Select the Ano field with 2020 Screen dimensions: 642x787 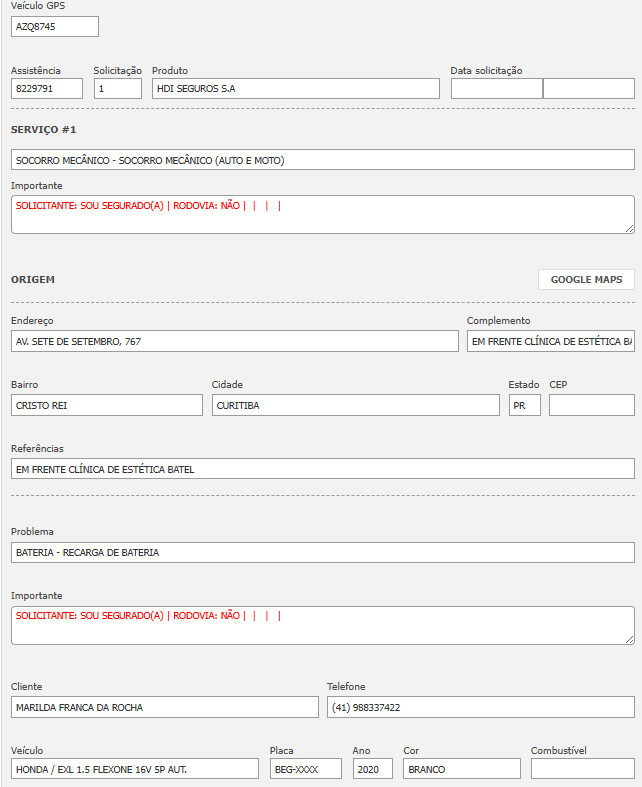372,769
